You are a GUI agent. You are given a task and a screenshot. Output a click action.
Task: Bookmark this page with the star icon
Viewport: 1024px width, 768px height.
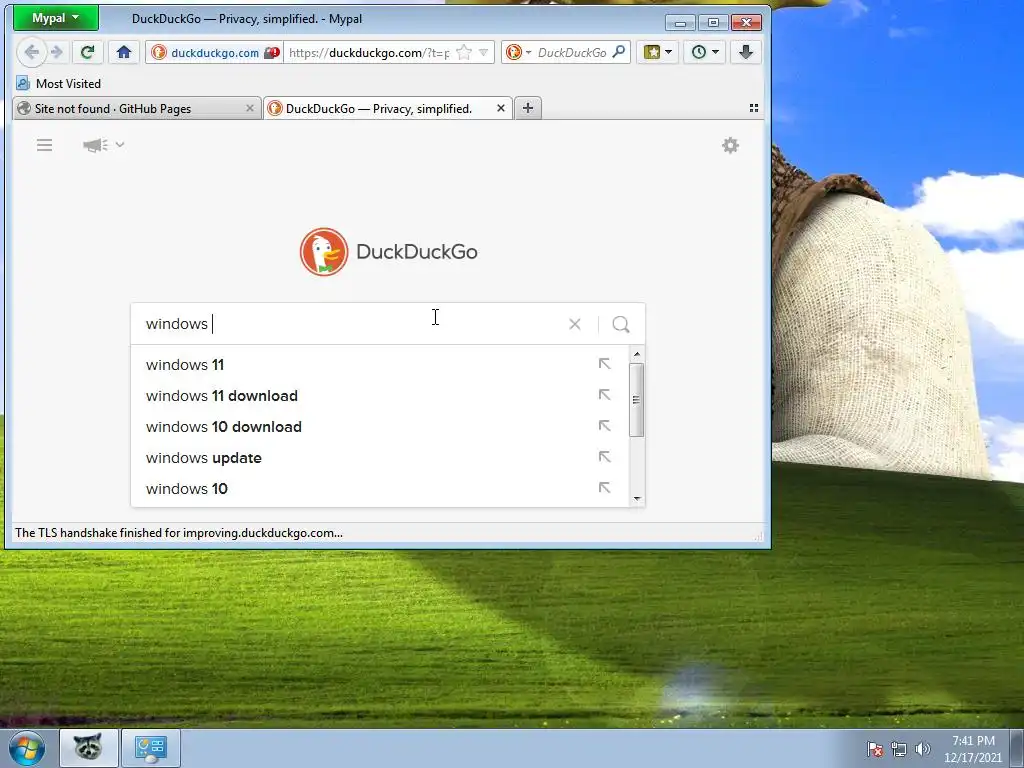pyautogui.click(x=464, y=53)
